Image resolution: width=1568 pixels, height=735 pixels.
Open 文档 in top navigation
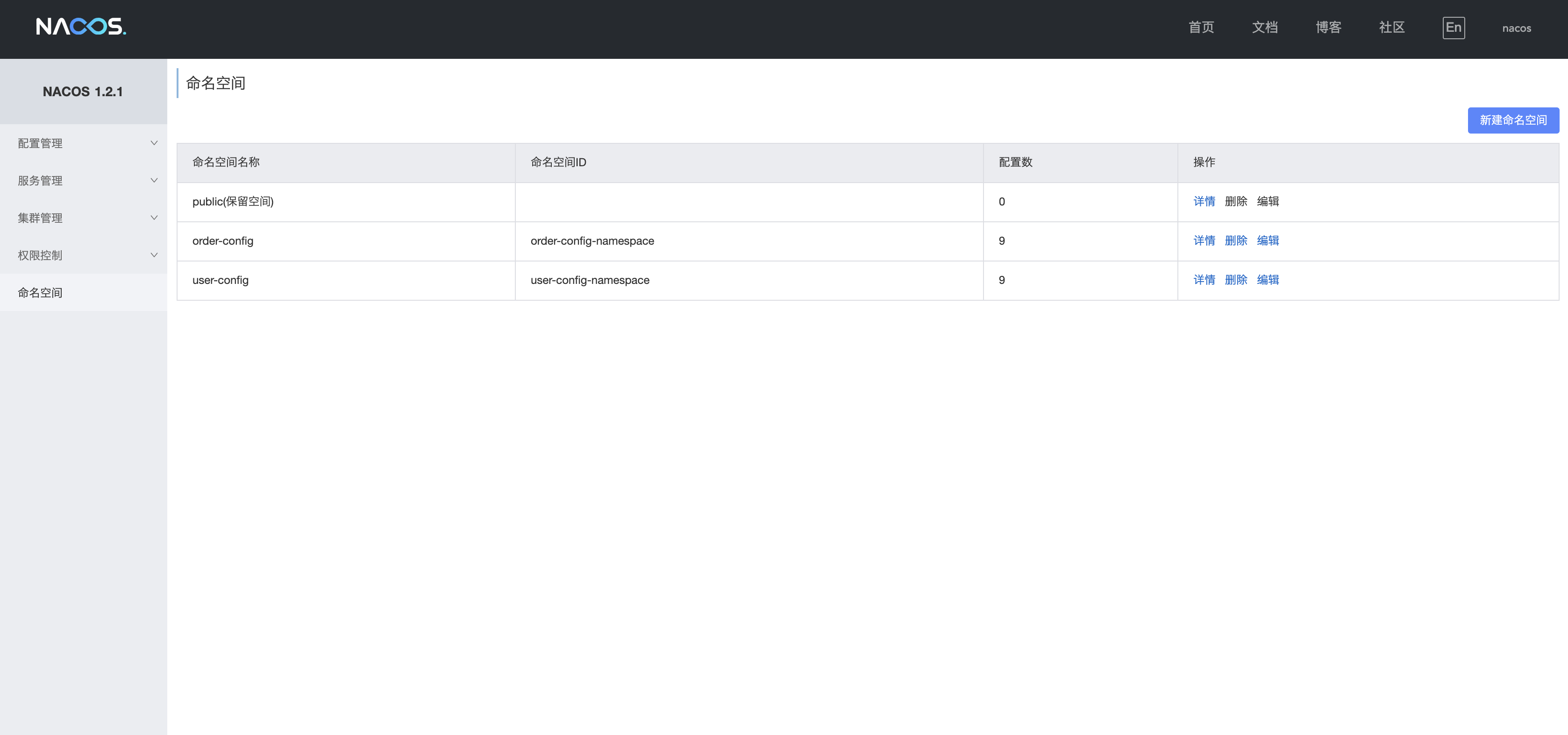[1264, 28]
